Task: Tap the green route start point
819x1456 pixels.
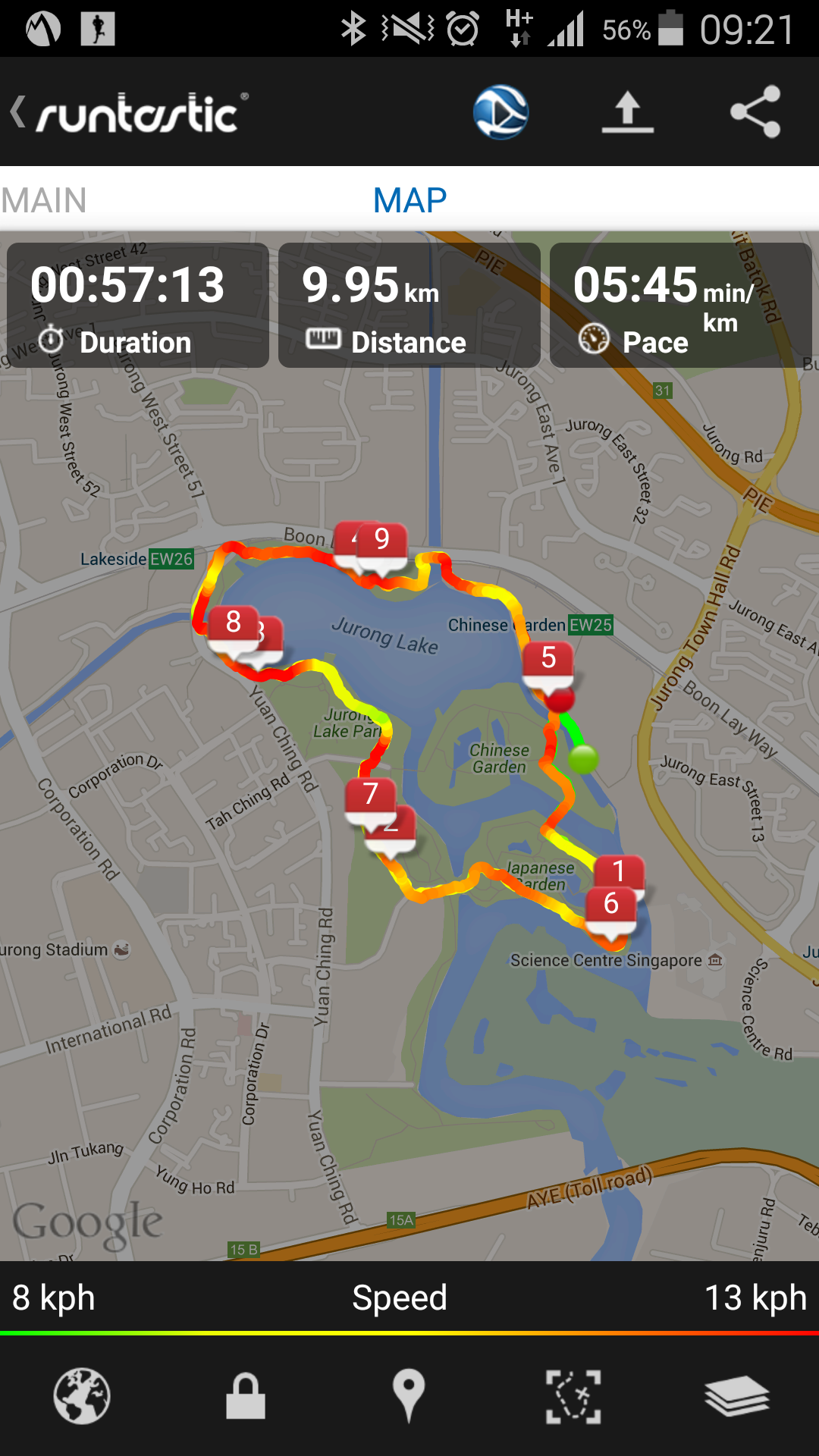Action: (583, 759)
